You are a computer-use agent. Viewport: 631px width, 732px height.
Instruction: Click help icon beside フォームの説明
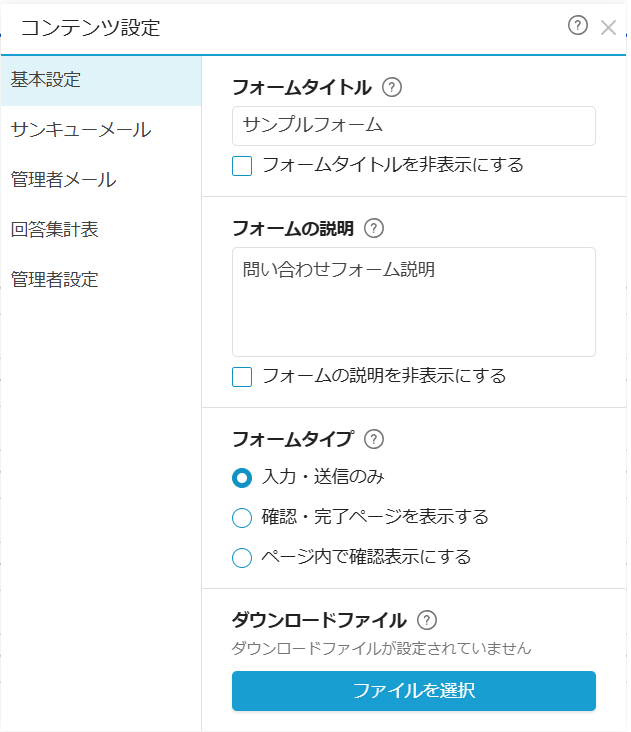[374, 228]
